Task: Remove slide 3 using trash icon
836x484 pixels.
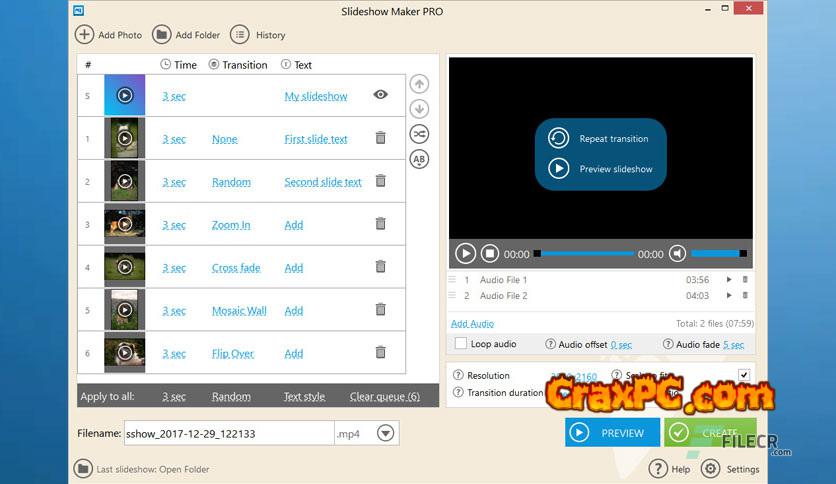Action: [381, 223]
